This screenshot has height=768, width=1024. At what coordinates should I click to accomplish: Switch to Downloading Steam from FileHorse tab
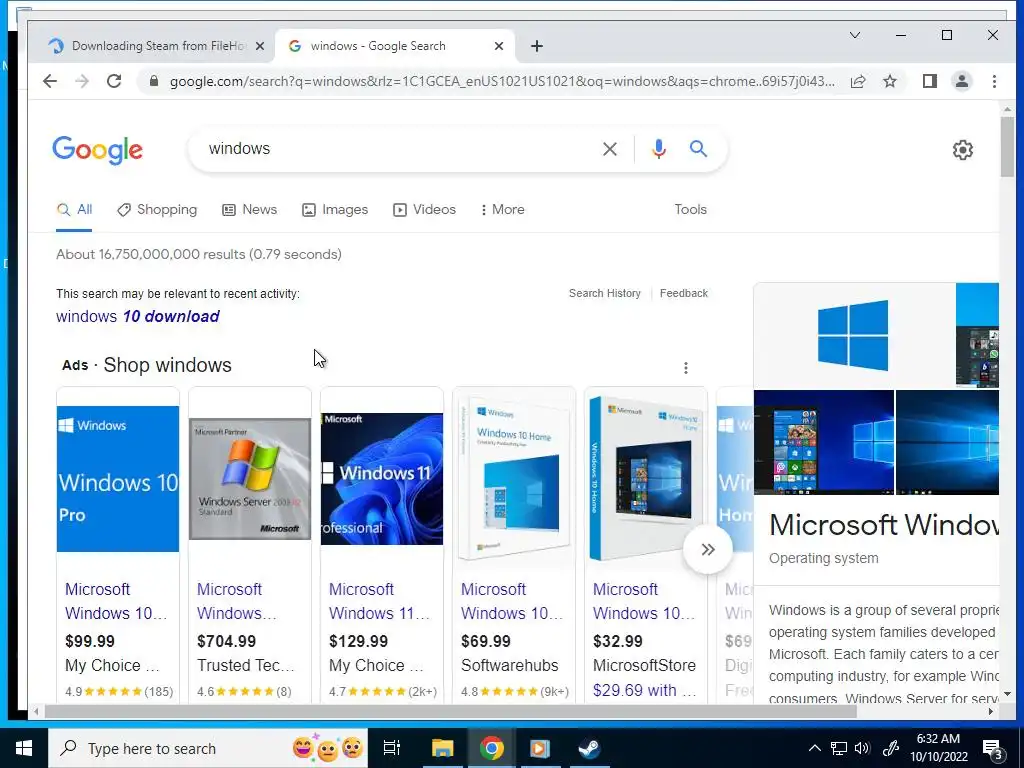155,46
